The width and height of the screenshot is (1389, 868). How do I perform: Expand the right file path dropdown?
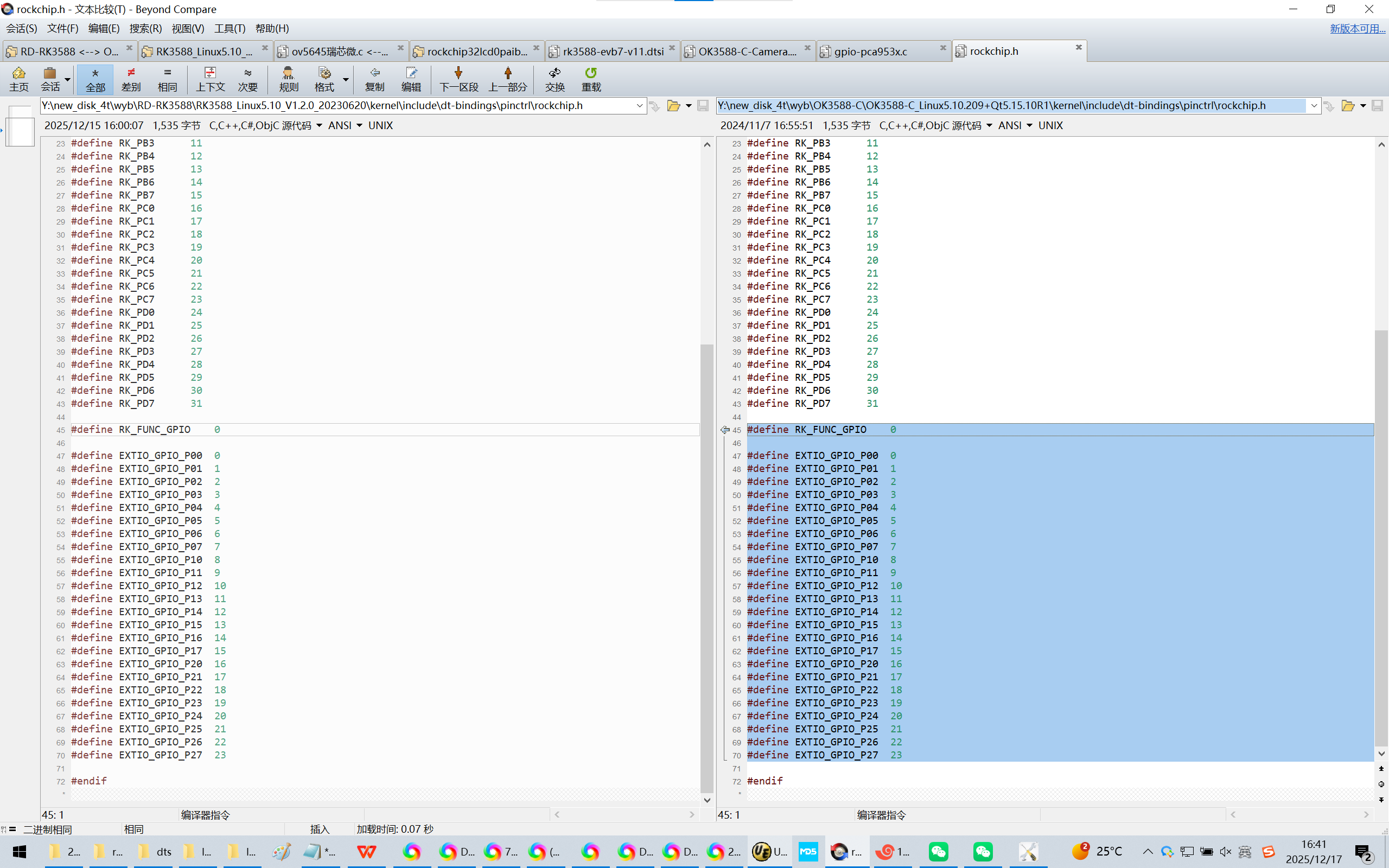coord(1313,106)
